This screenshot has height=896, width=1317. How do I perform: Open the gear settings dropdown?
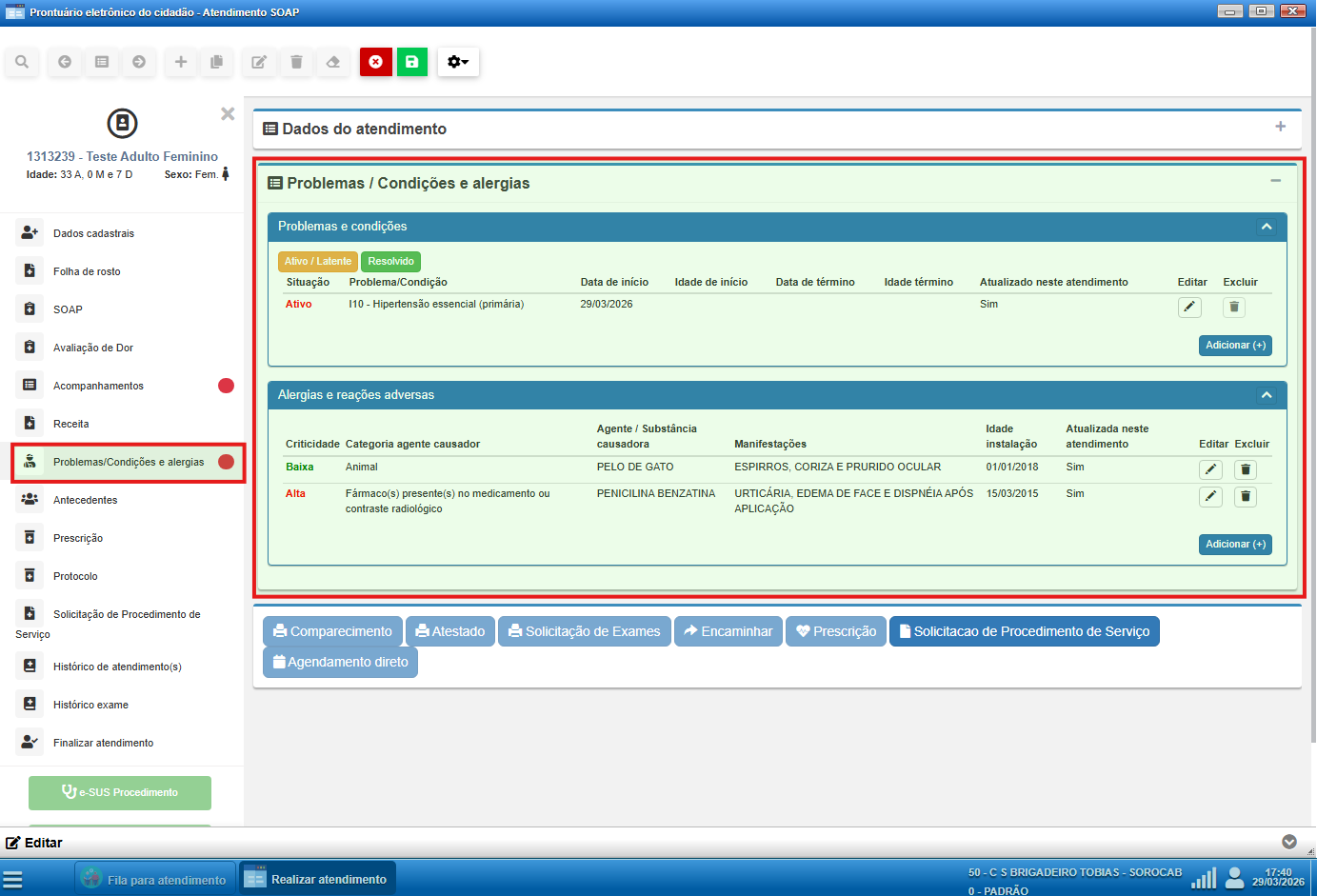[x=458, y=62]
